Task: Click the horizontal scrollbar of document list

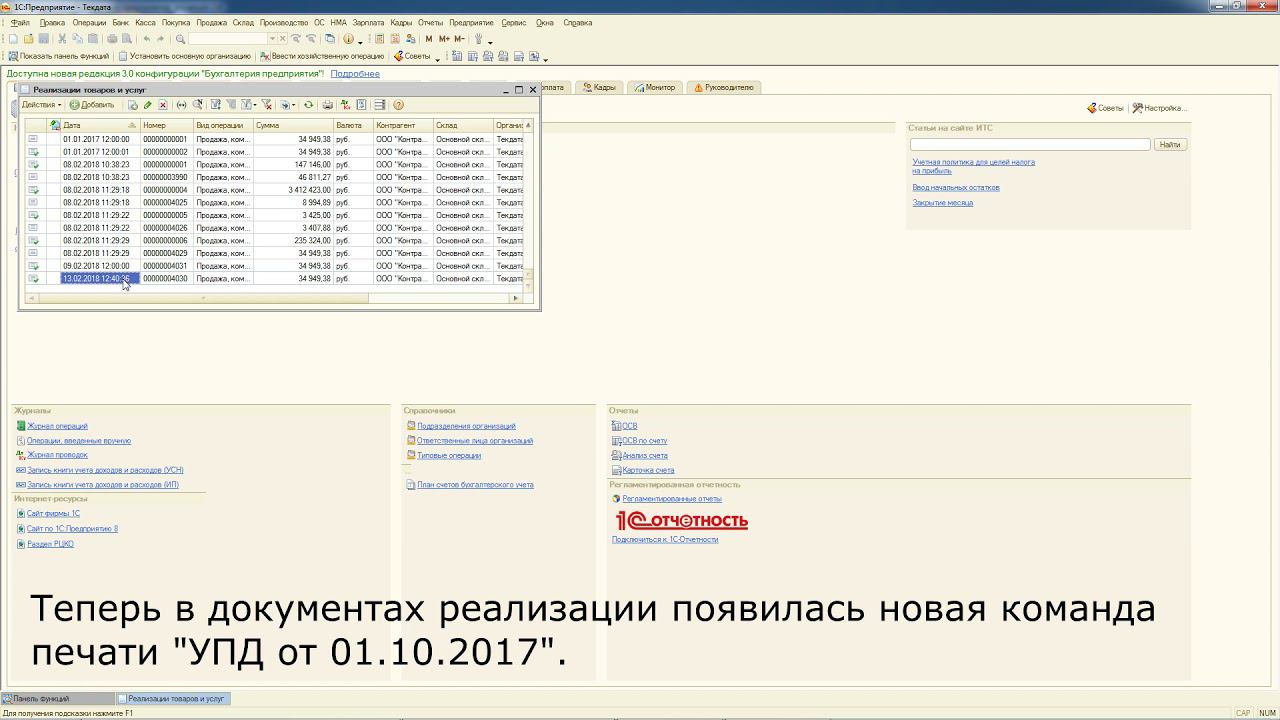Action: pyautogui.click(x=272, y=298)
